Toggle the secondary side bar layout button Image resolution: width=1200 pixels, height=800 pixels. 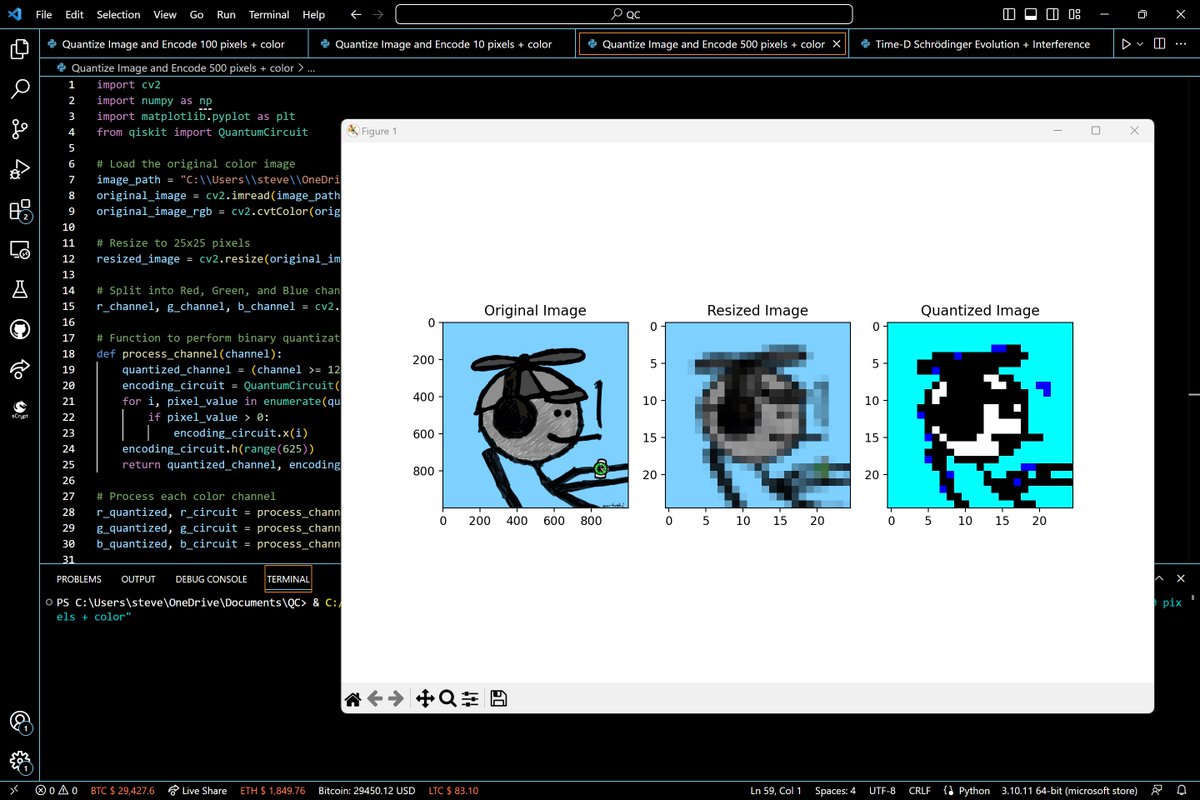tap(1053, 15)
